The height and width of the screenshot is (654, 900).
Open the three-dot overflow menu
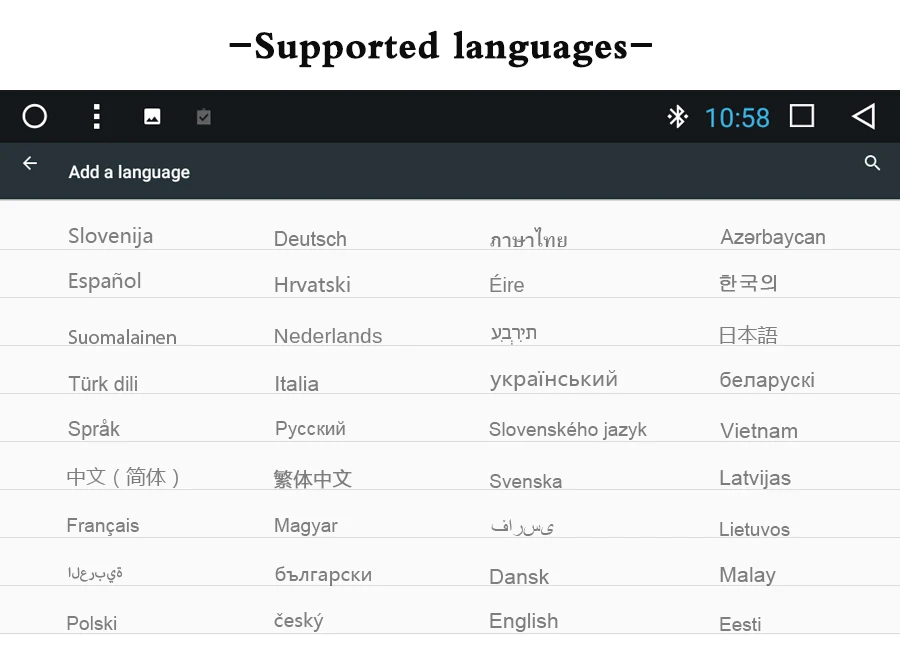pos(96,117)
